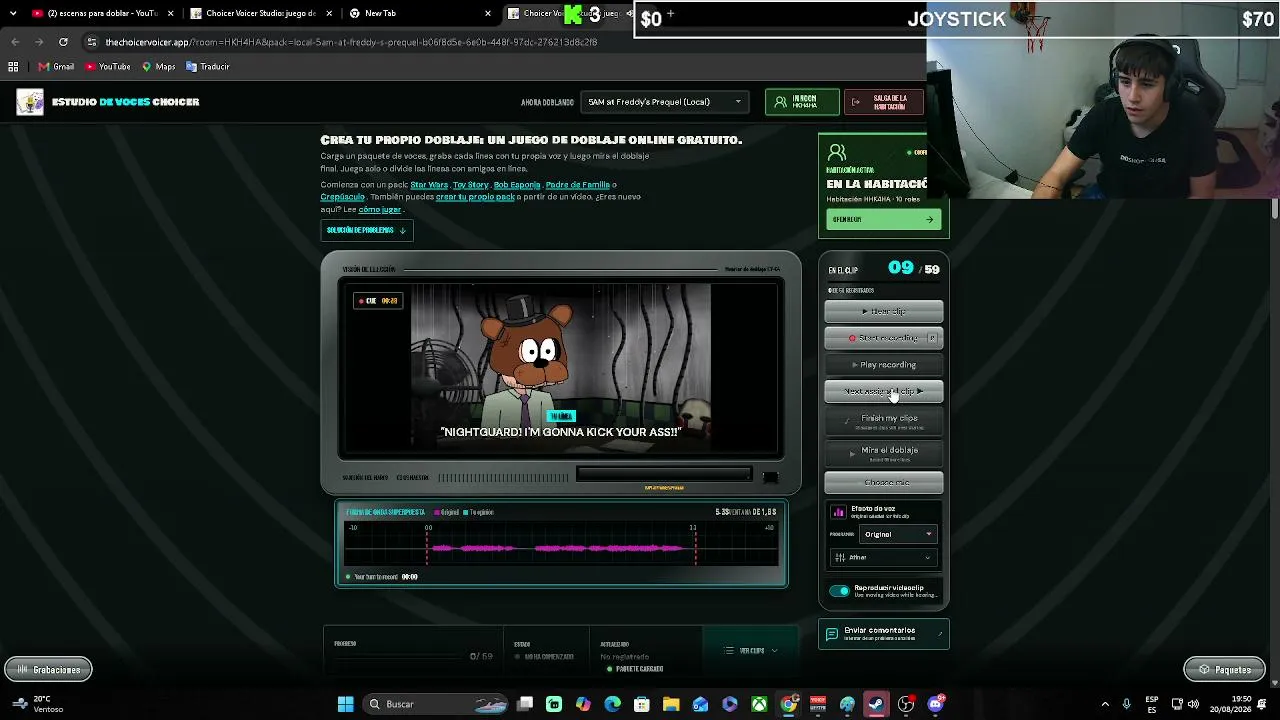The width and height of the screenshot is (1280, 720).
Task: Open the Bob Esponja pack link
Action: [x=517, y=185]
